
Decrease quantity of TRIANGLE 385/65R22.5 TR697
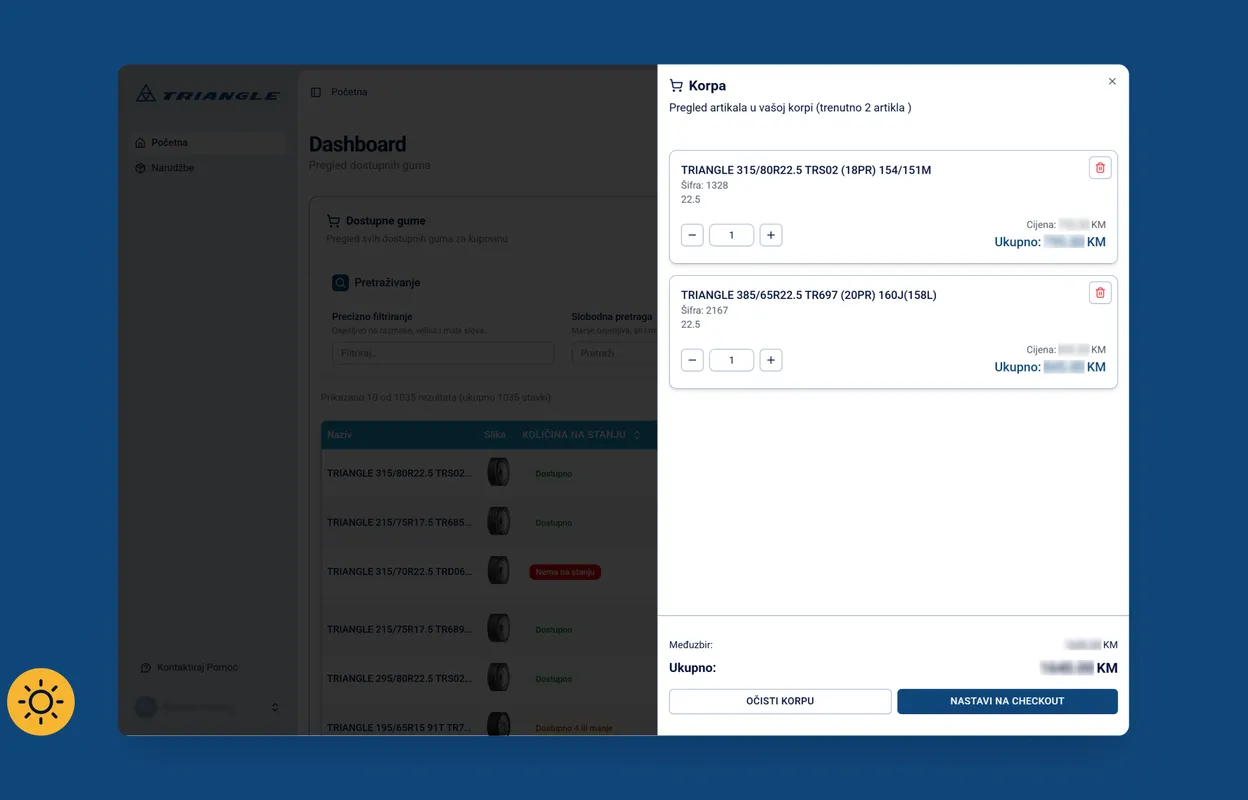pyautogui.click(x=692, y=360)
